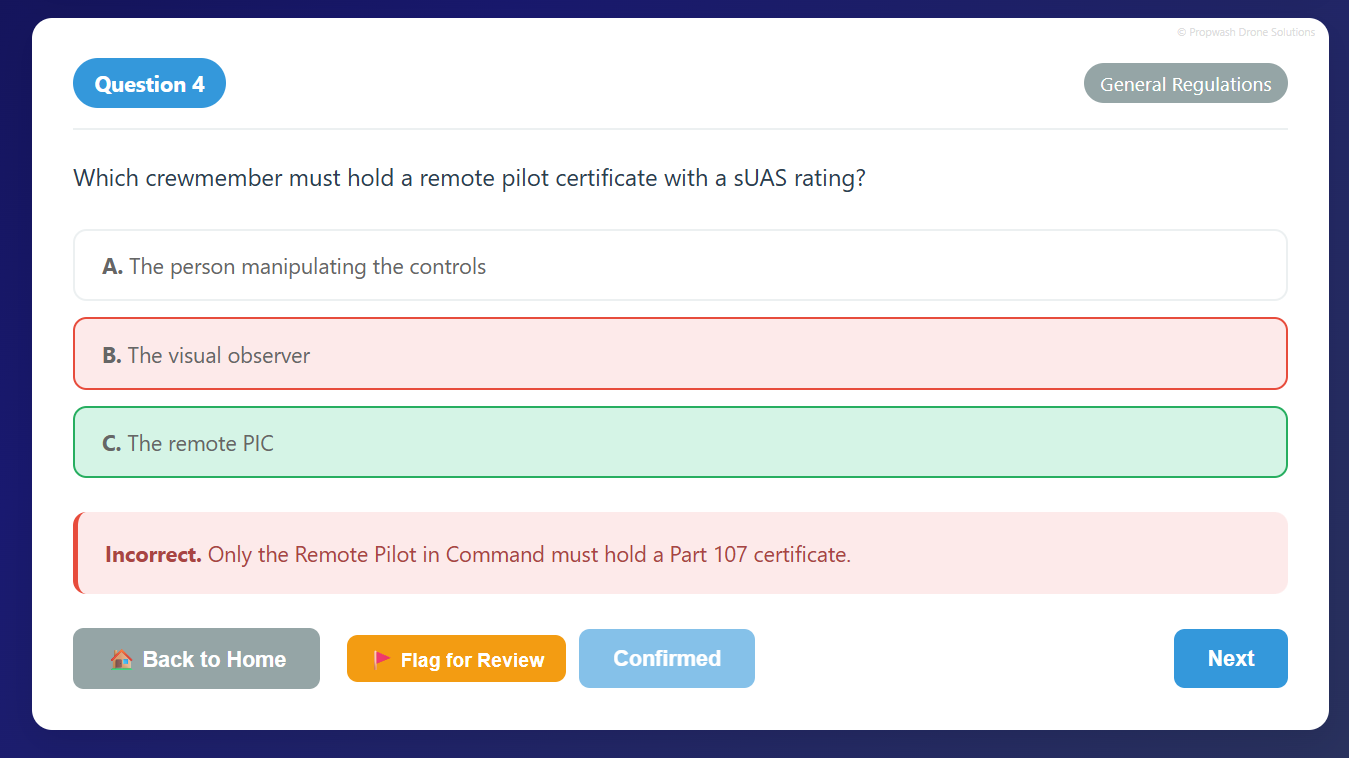Click the question text about sUAS rating

469,179
